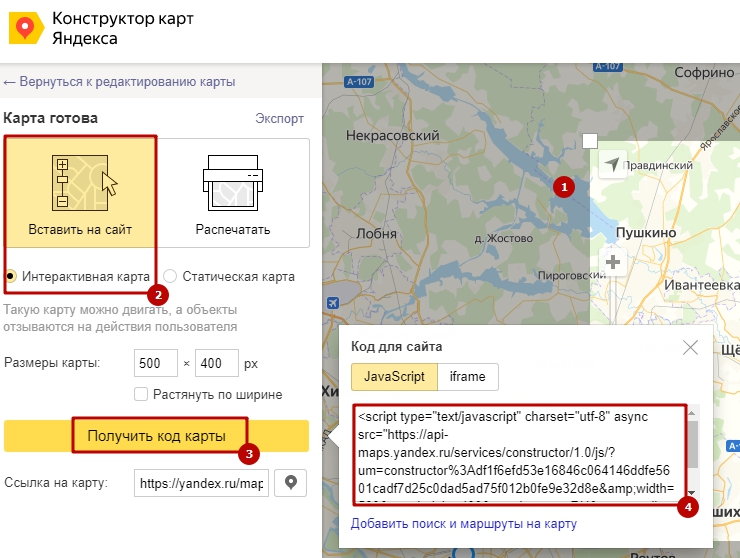Open Добавить поиск и маршруты на карту link
Screen dimensions: 740x558
click(x=463, y=523)
